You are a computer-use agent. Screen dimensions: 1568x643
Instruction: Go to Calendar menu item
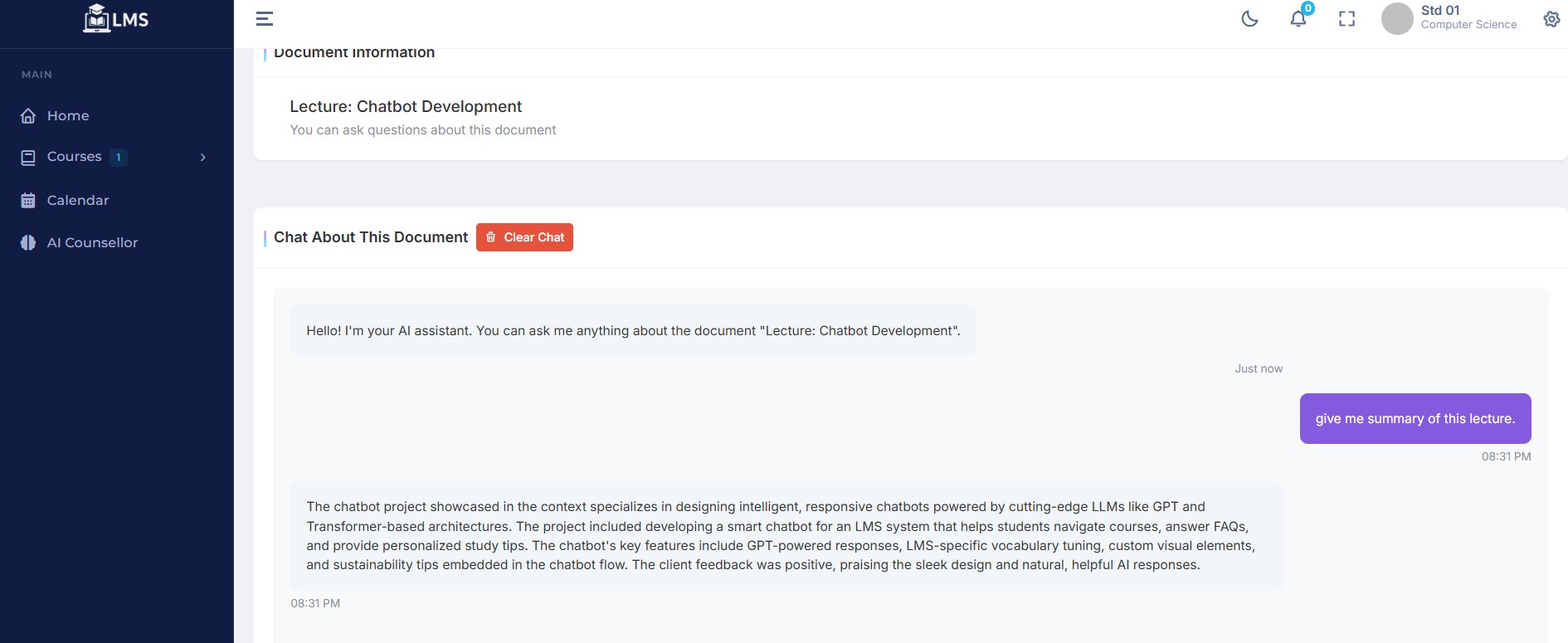click(117, 200)
